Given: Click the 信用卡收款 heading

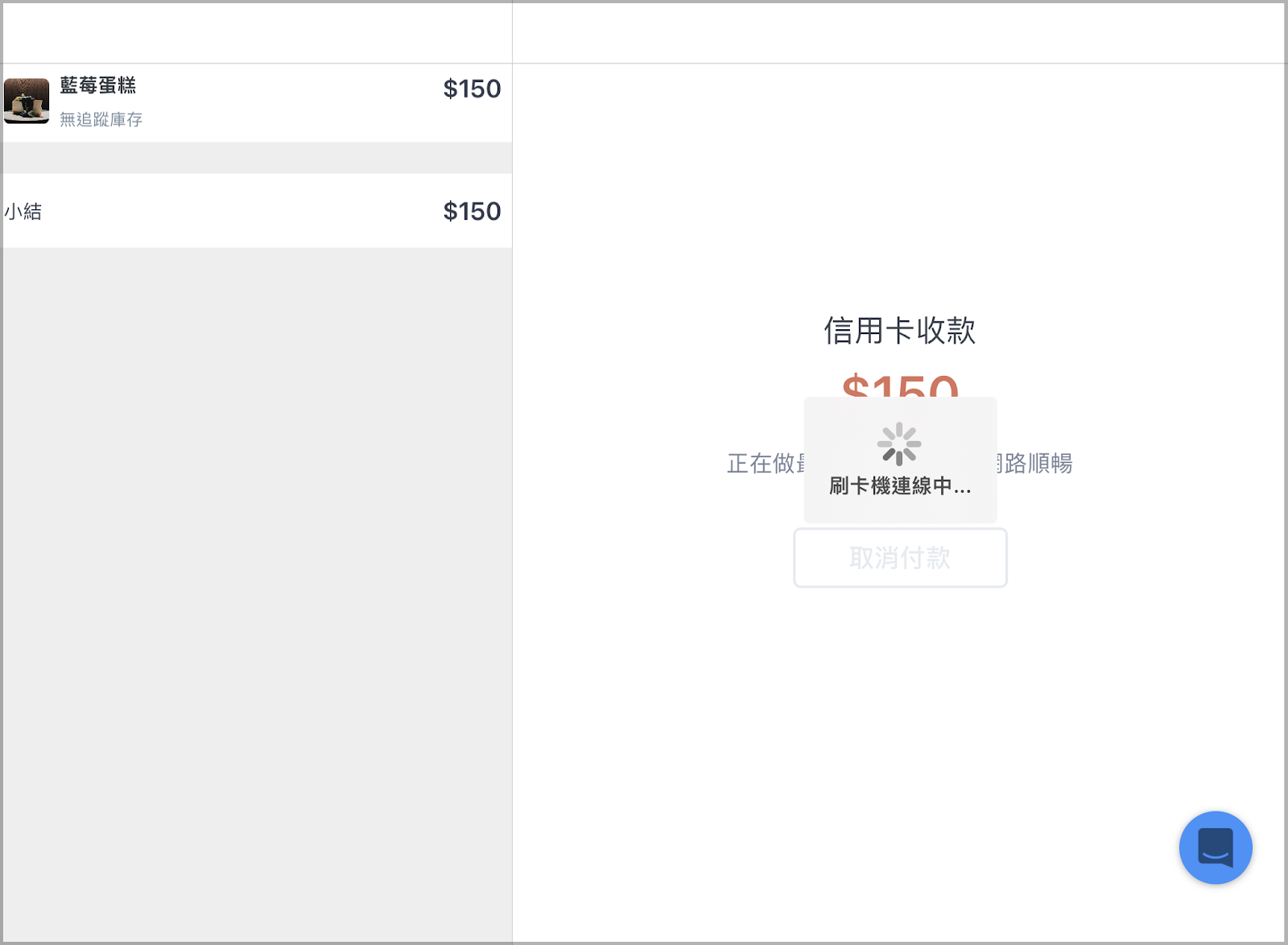Looking at the screenshot, I should click(x=900, y=331).
